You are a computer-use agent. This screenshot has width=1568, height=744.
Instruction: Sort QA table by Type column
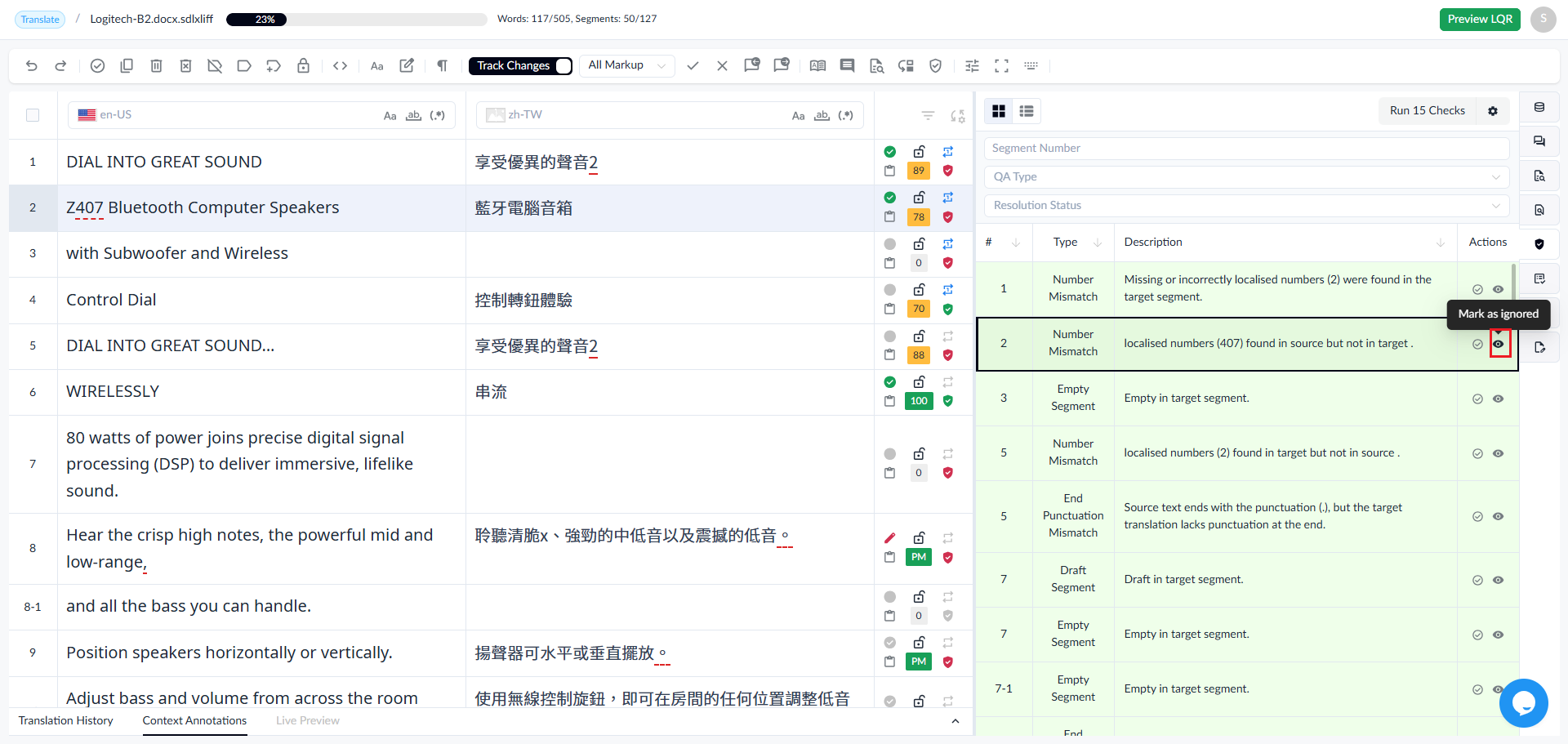coord(1097,243)
